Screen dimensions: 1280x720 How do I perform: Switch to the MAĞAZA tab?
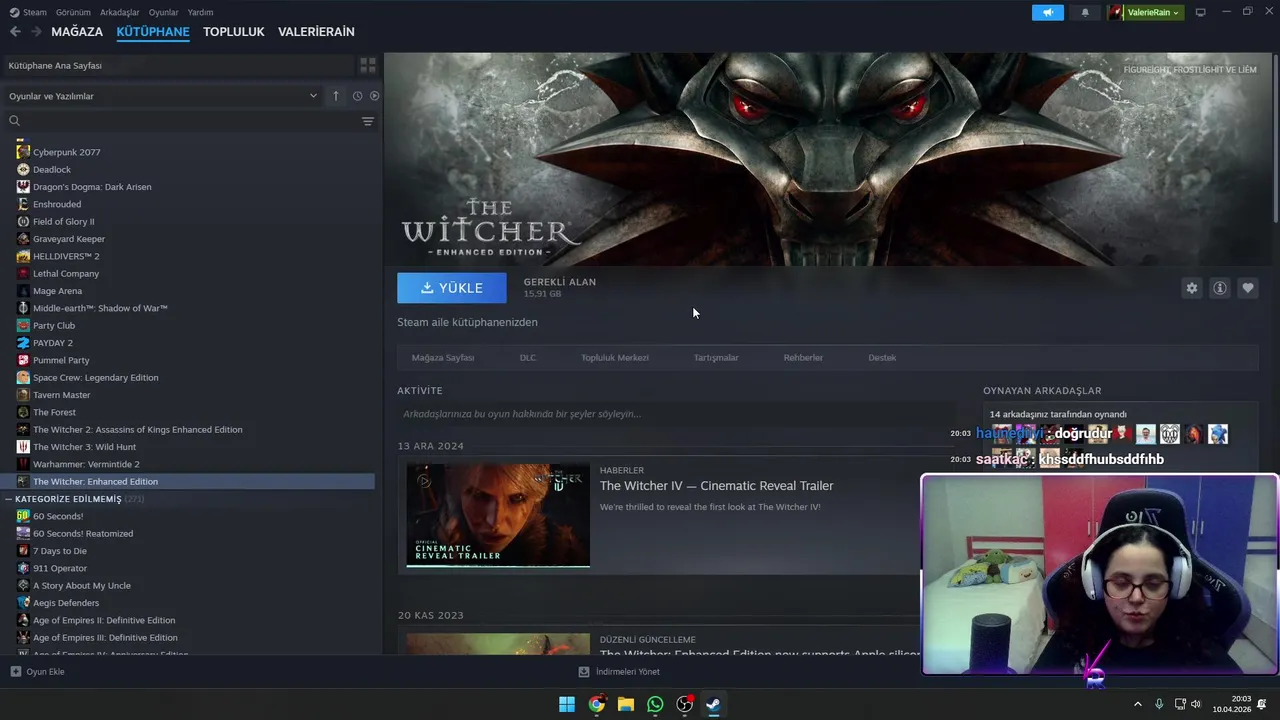click(77, 32)
